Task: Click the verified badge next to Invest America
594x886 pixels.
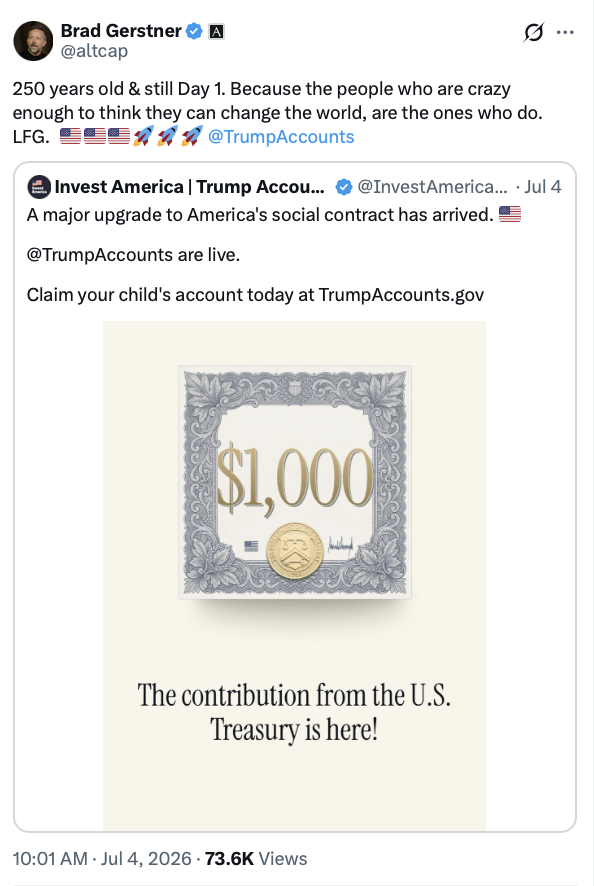Action: (344, 187)
